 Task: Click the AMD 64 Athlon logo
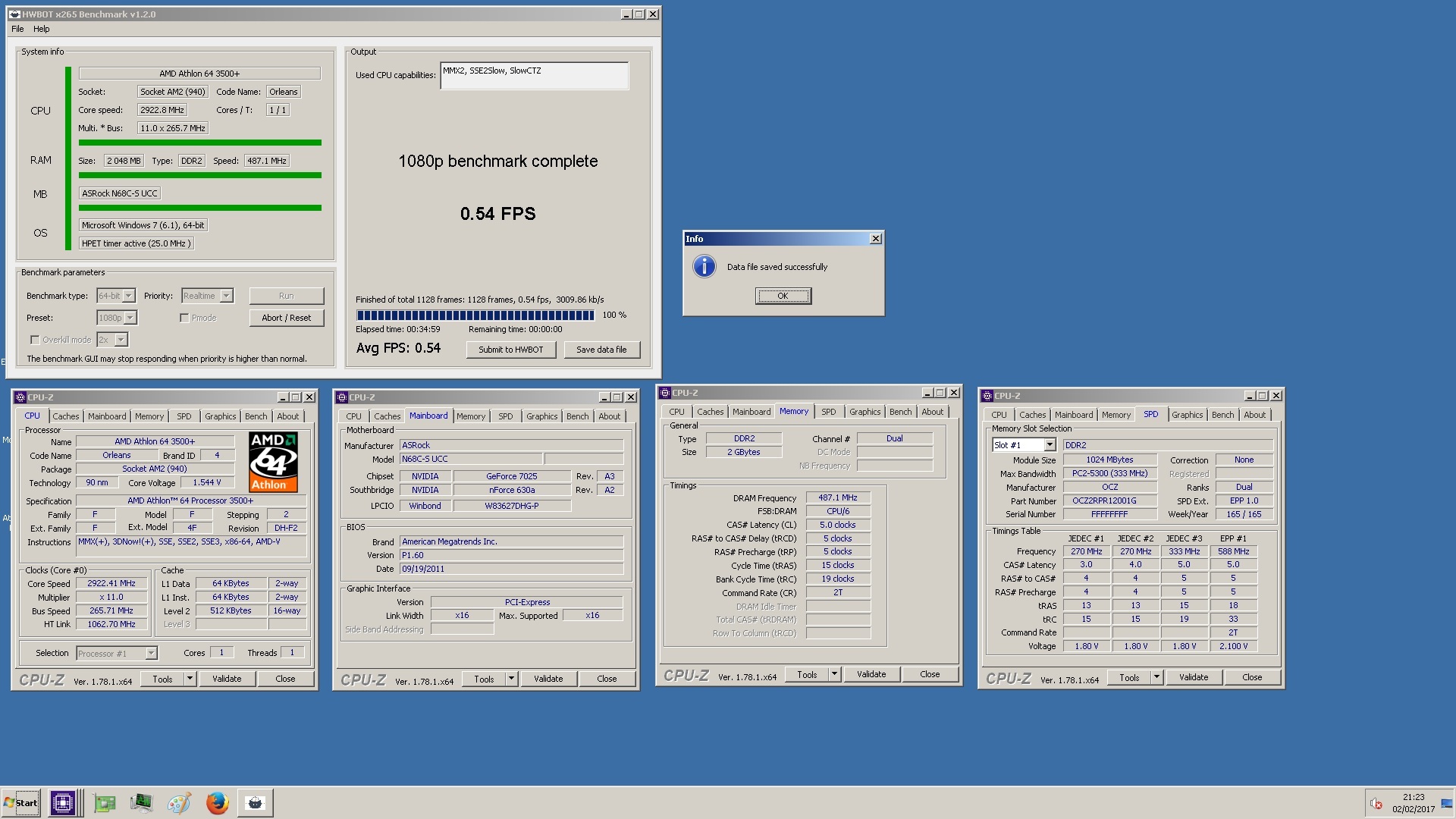273,462
